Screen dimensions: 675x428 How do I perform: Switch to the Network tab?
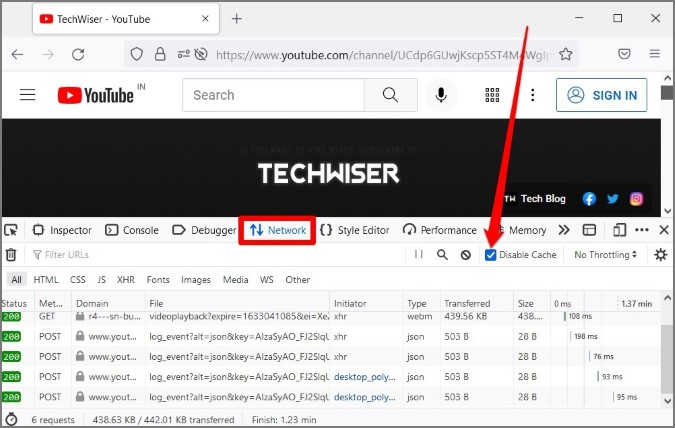click(278, 230)
